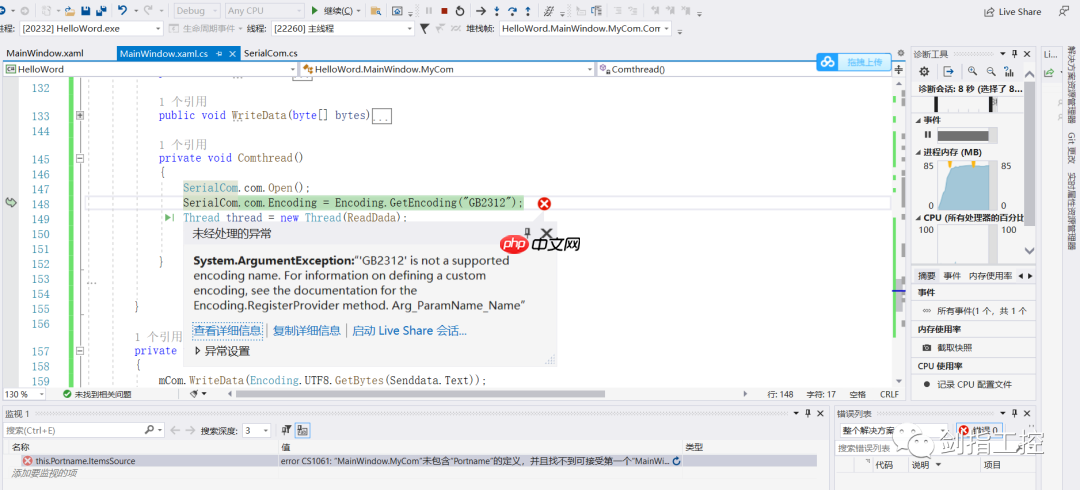Click the 查看详细信息 link
Screen dimensions: 1080x490
pyautogui.click(x=227, y=330)
